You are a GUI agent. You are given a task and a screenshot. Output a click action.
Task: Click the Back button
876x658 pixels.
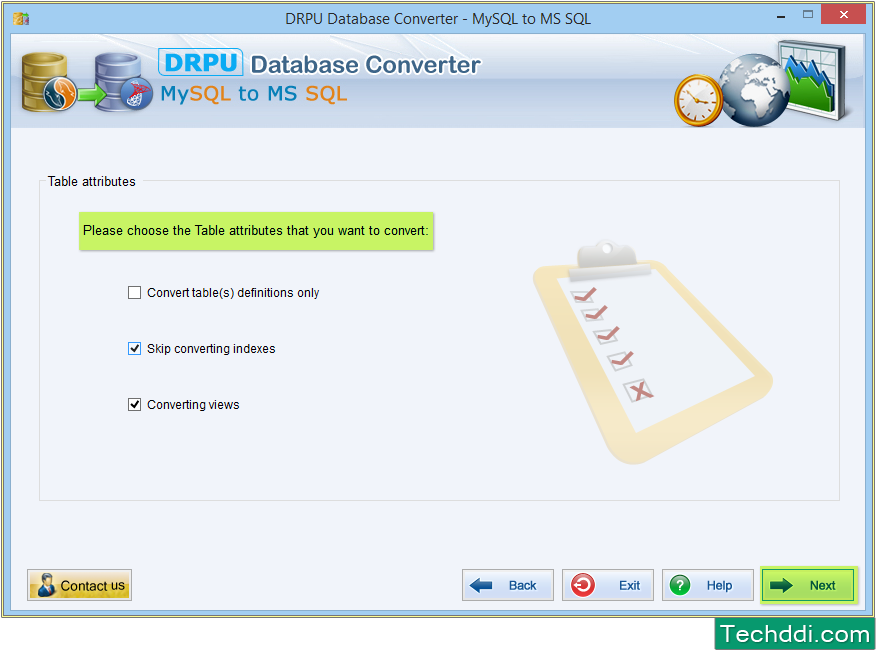507,585
